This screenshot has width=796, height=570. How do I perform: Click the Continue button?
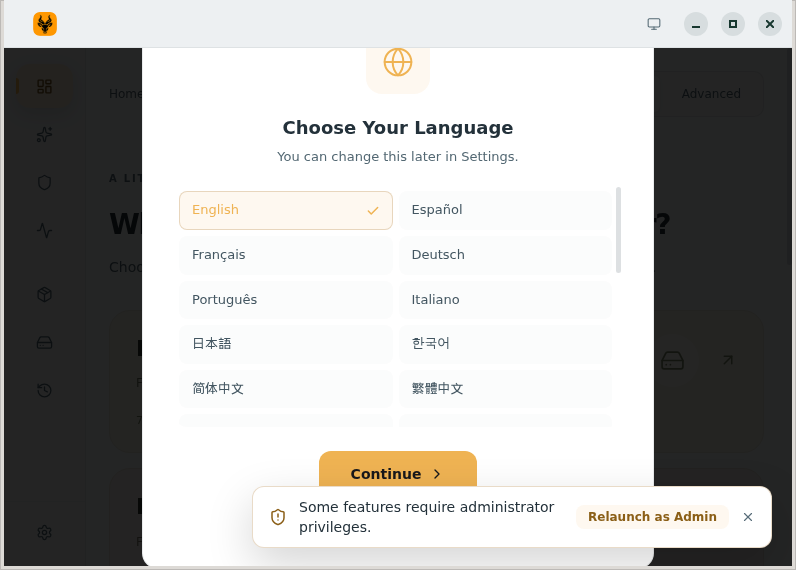[398, 470]
